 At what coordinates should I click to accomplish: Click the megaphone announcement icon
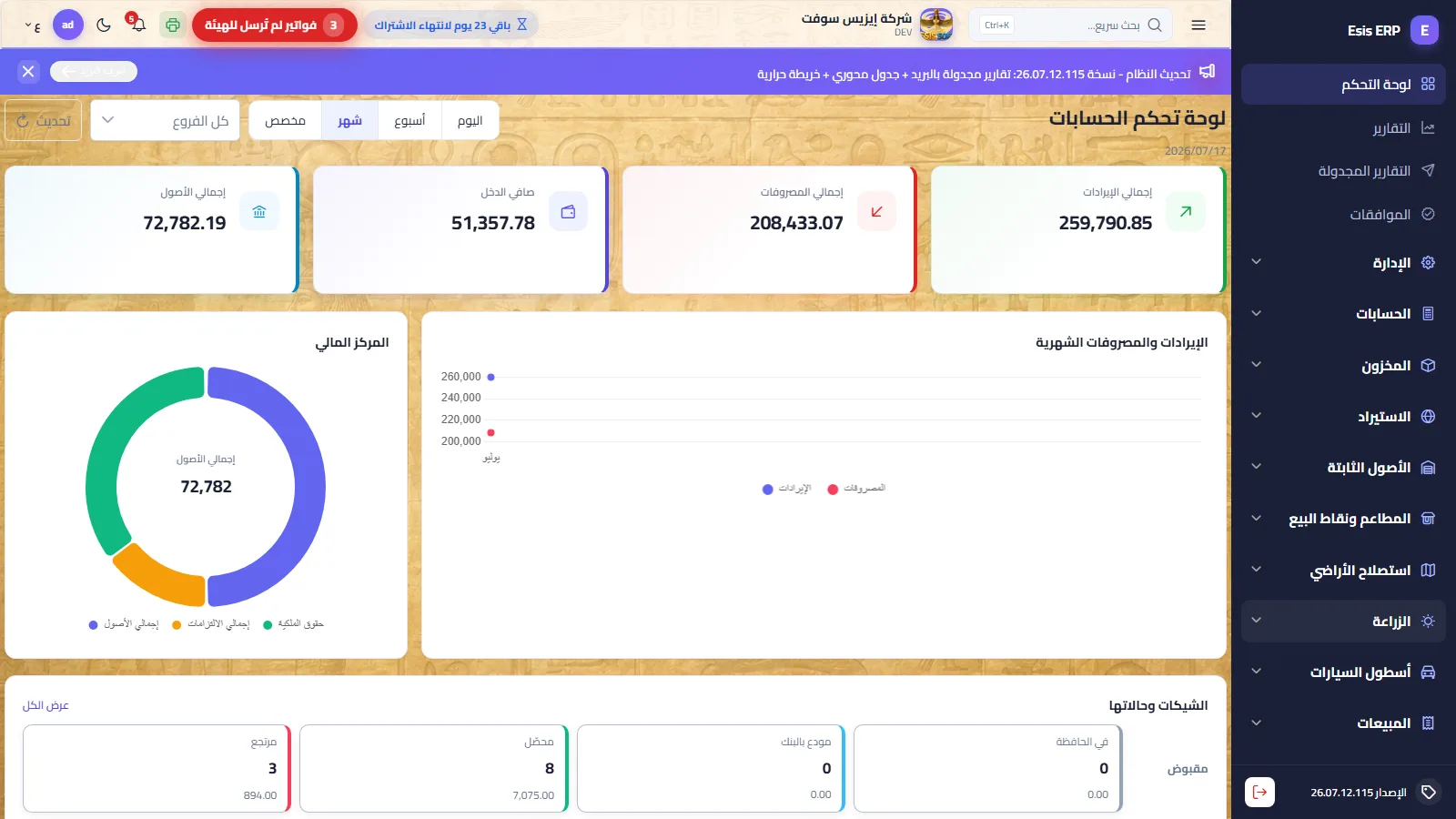pos(1208,71)
